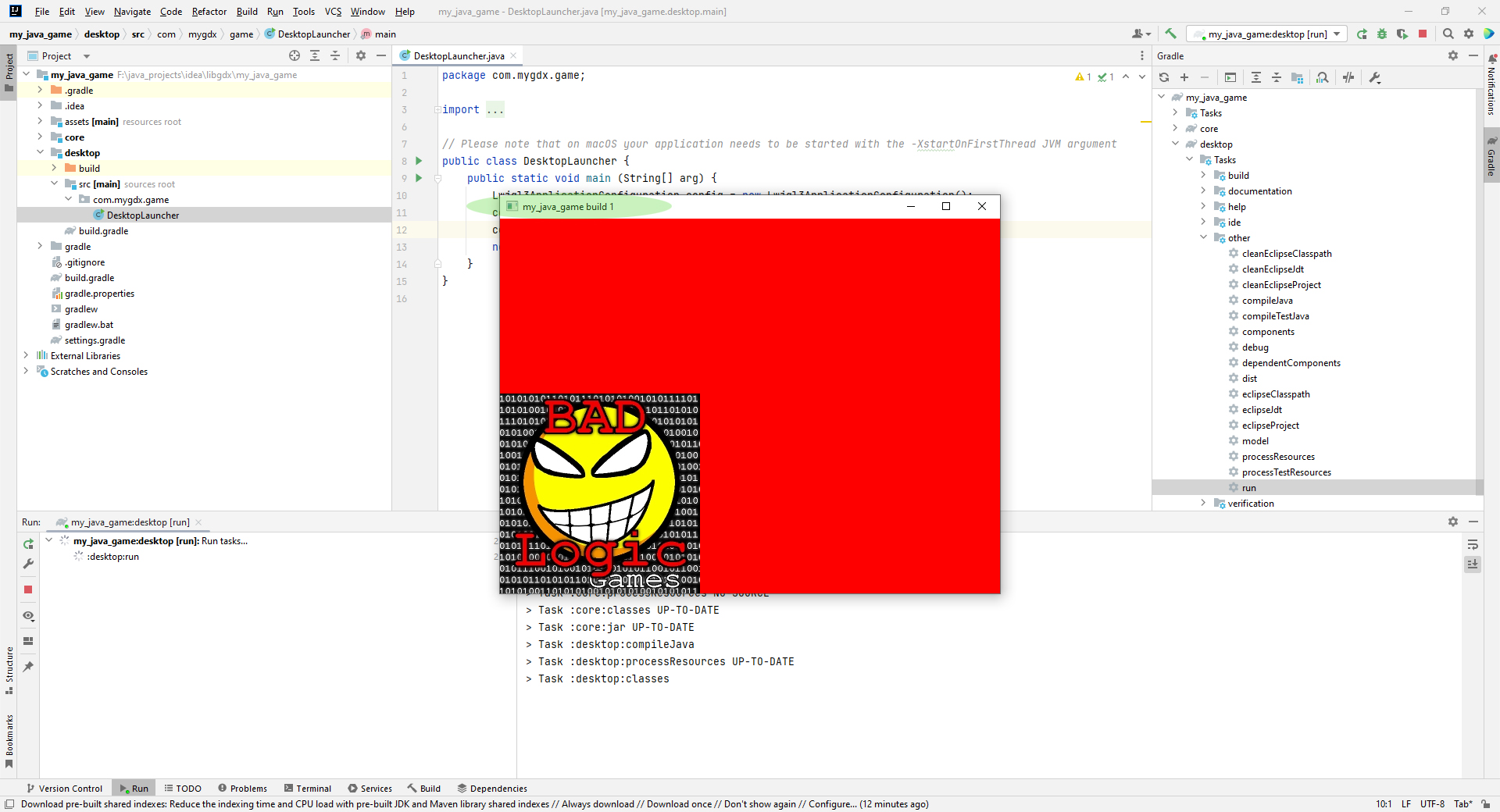This screenshot has width=1500, height=812.
Task: Collapse the desktop module in Project tree
Action: tap(40, 152)
